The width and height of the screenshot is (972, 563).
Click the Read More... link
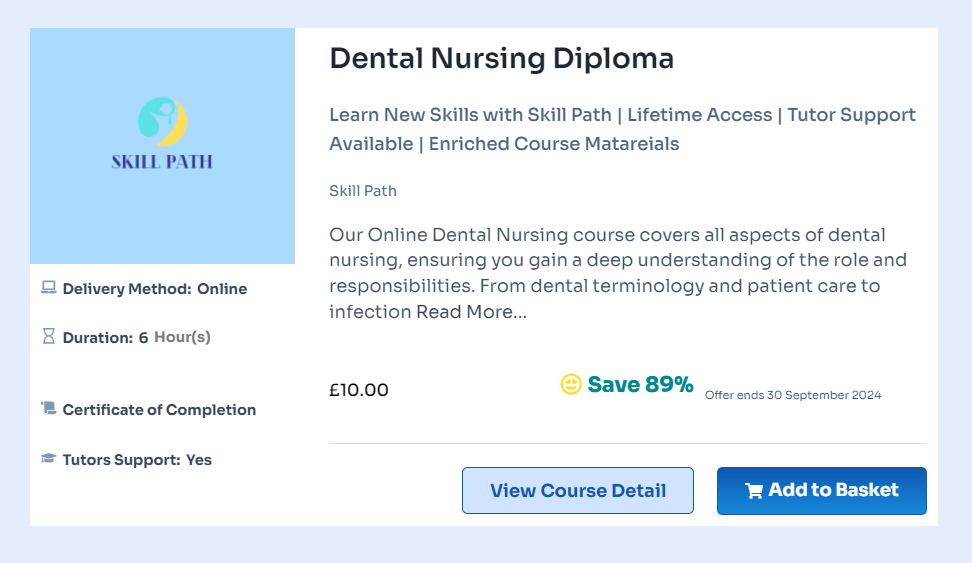point(471,312)
